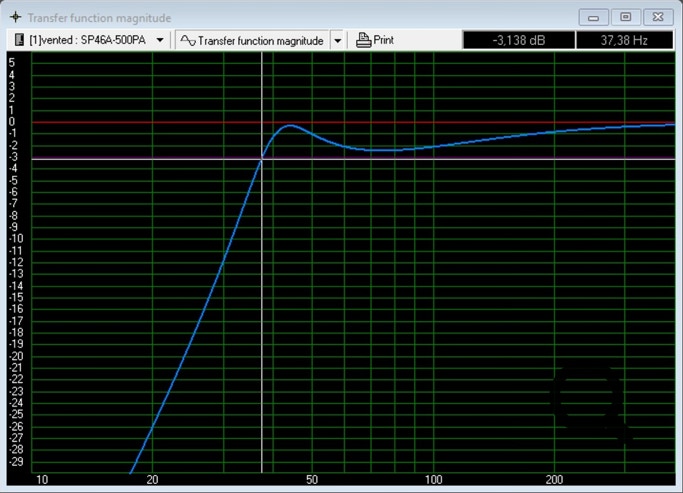The height and width of the screenshot is (493, 683).
Task: Click the blue curve's peak near 45 Hz
Action: (291, 126)
